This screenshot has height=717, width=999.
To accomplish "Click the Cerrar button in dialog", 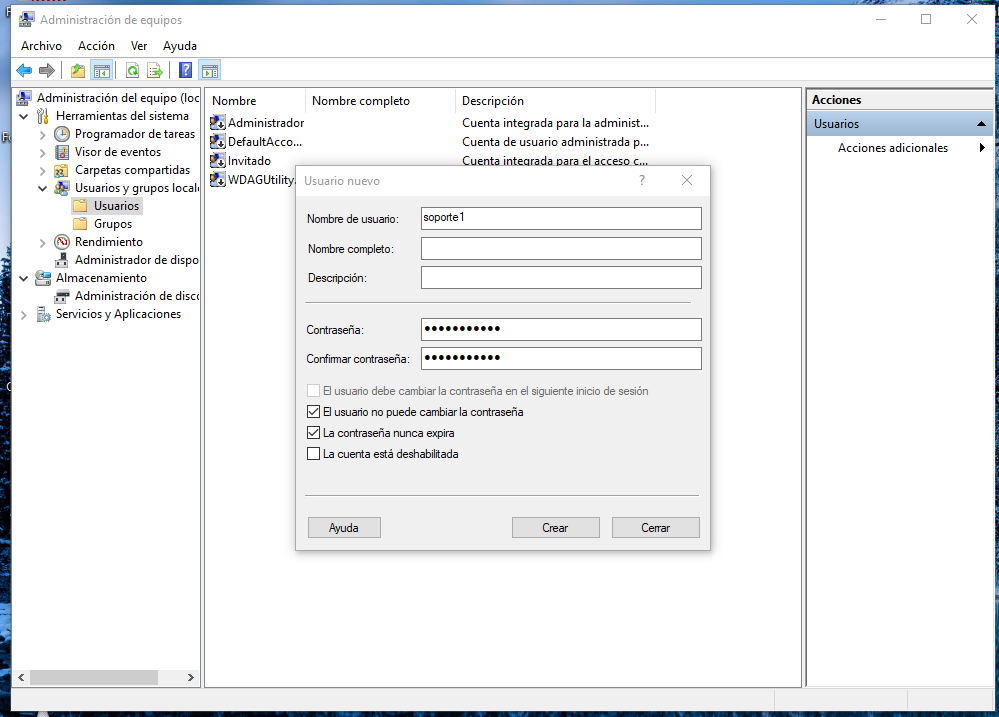I will click(x=655, y=528).
